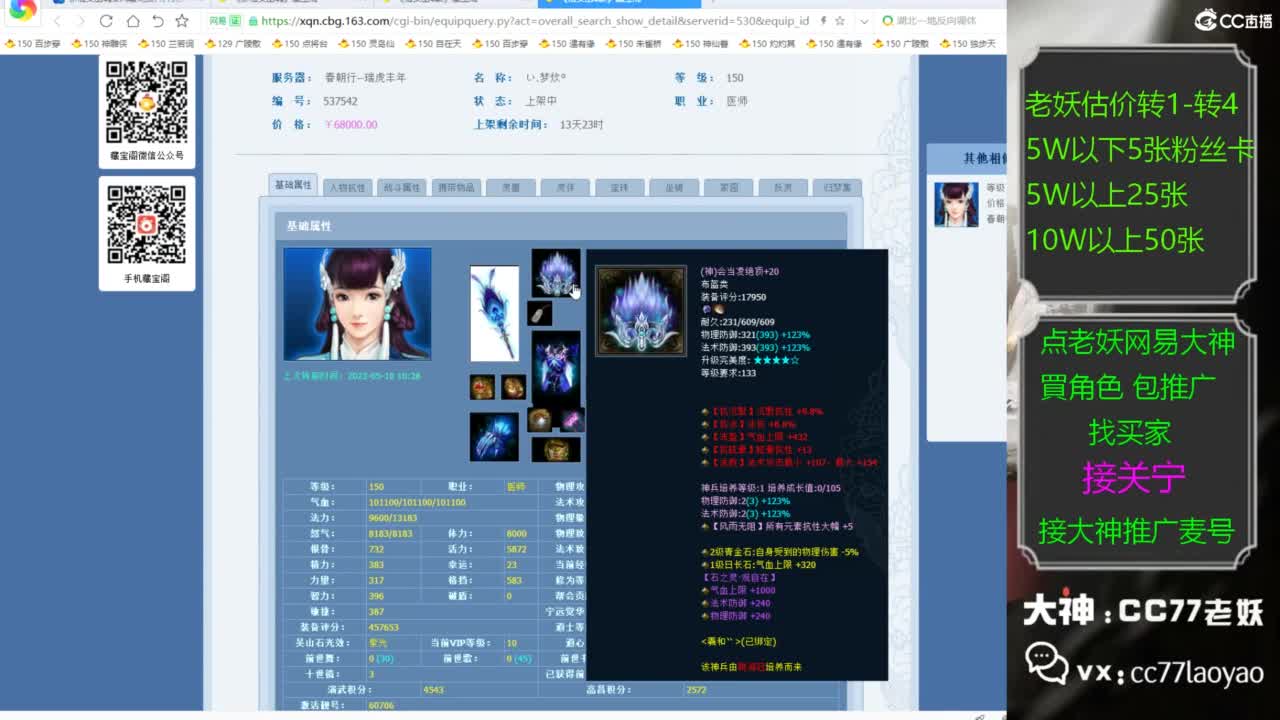Click the item number 537542
Screen dimensions: 1280x720
point(340,101)
